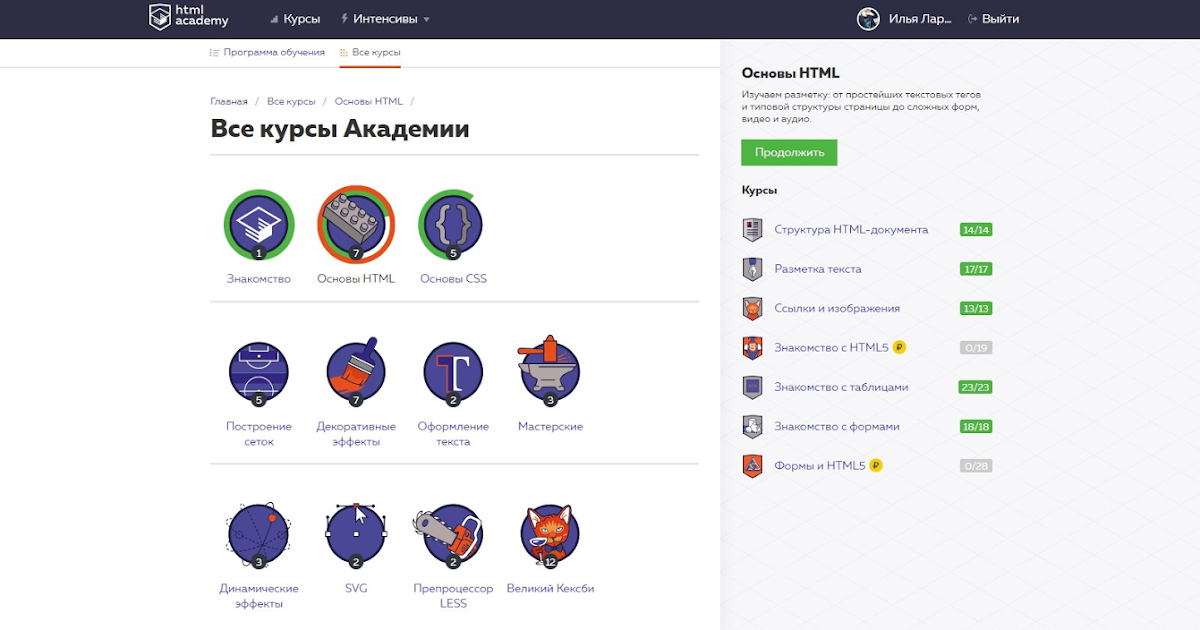Image resolution: width=1200 pixels, height=630 pixels.
Task: Click the 23/23 progress badge
Action: point(975,387)
